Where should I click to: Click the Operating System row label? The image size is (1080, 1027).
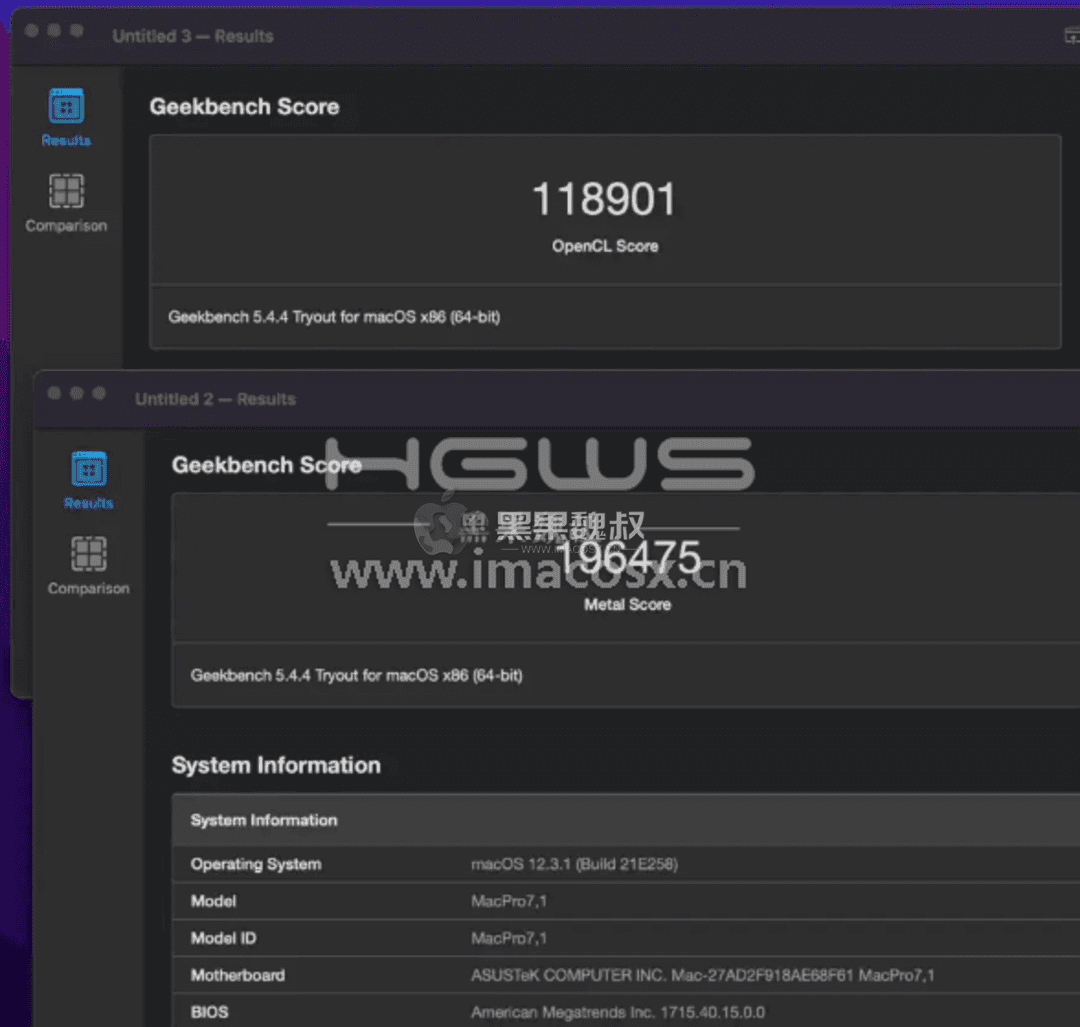256,864
